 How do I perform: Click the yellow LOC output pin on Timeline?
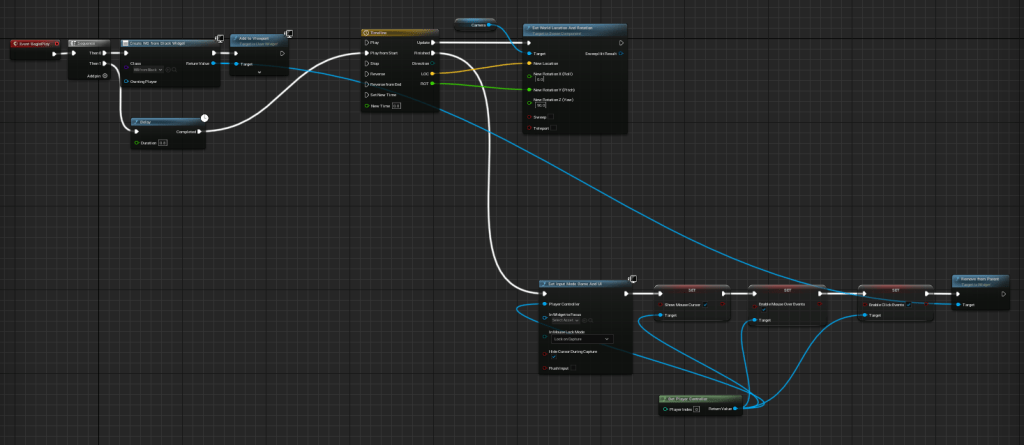pyautogui.click(x=432, y=74)
